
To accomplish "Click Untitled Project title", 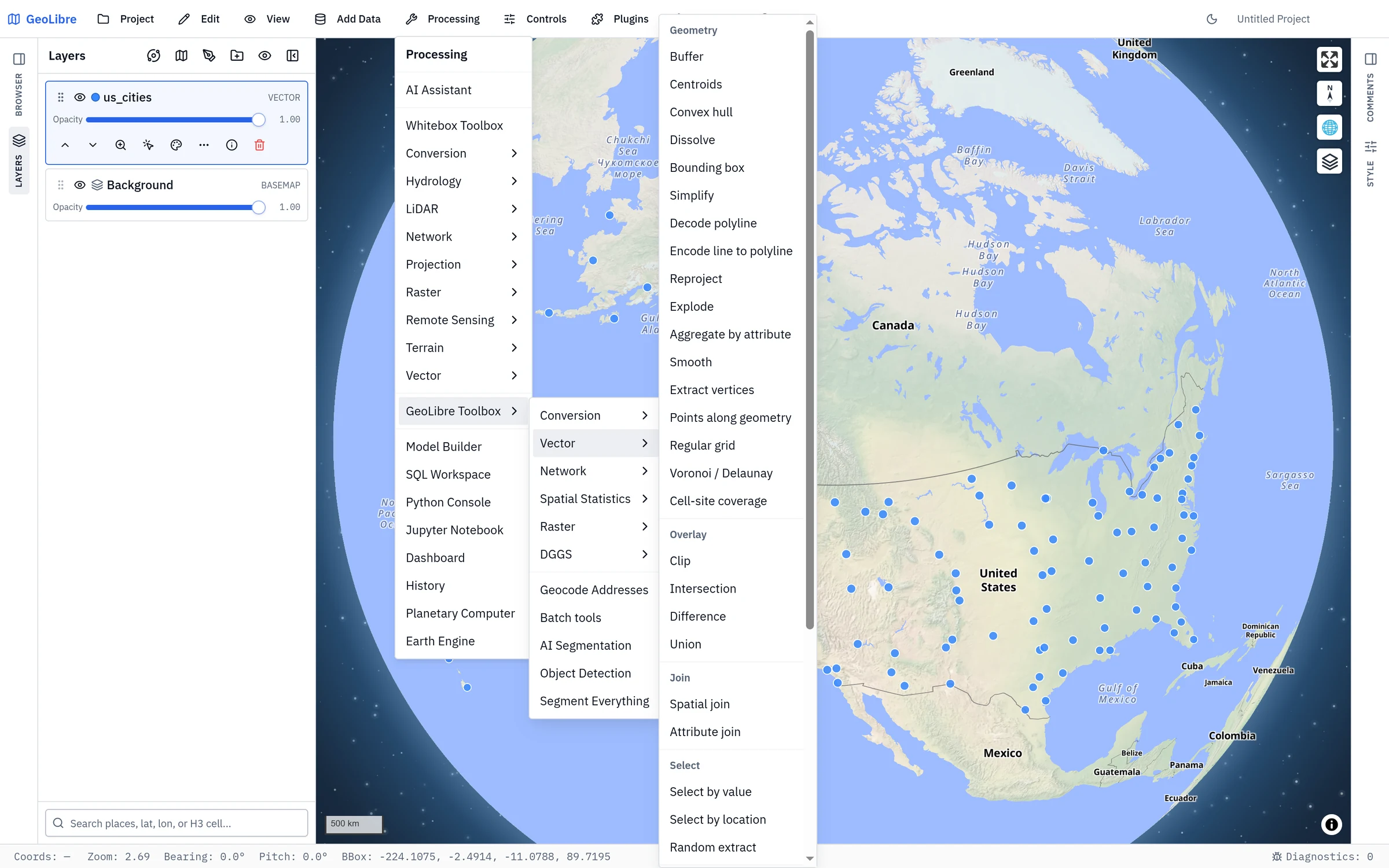I will coord(1273,19).
